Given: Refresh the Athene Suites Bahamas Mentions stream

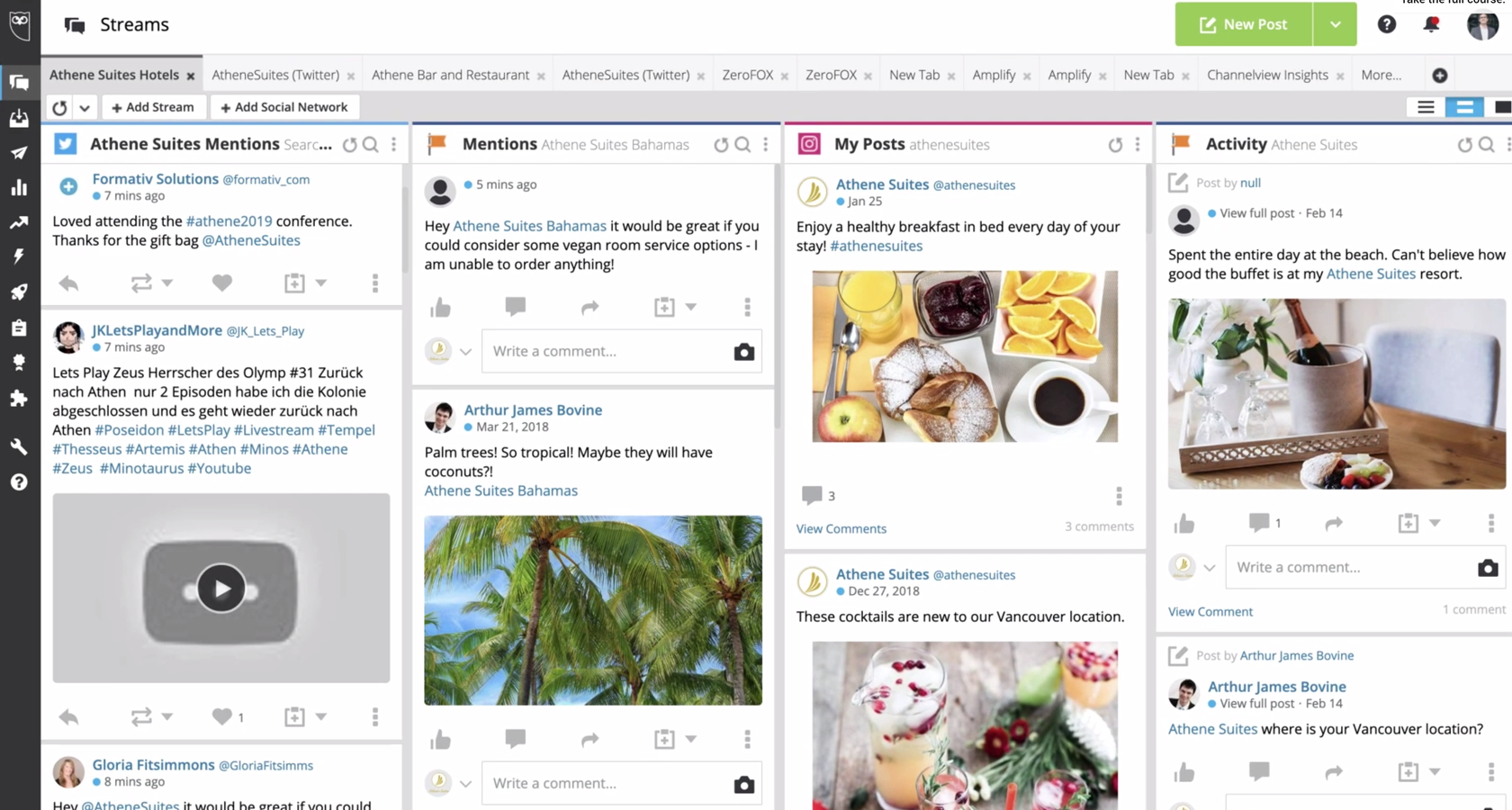Looking at the screenshot, I should [721, 144].
